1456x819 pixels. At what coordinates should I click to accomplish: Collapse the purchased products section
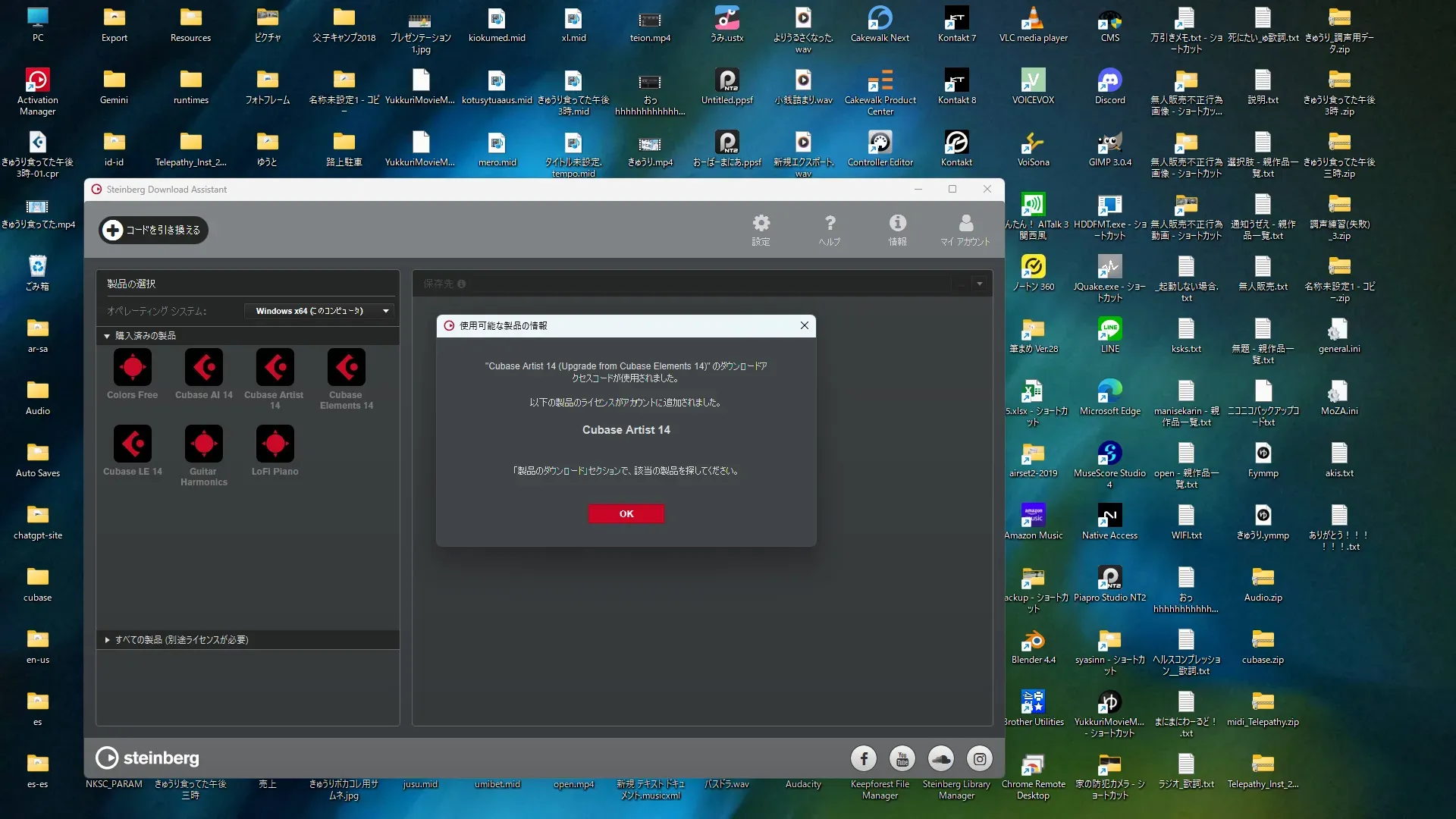click(108, 336)
